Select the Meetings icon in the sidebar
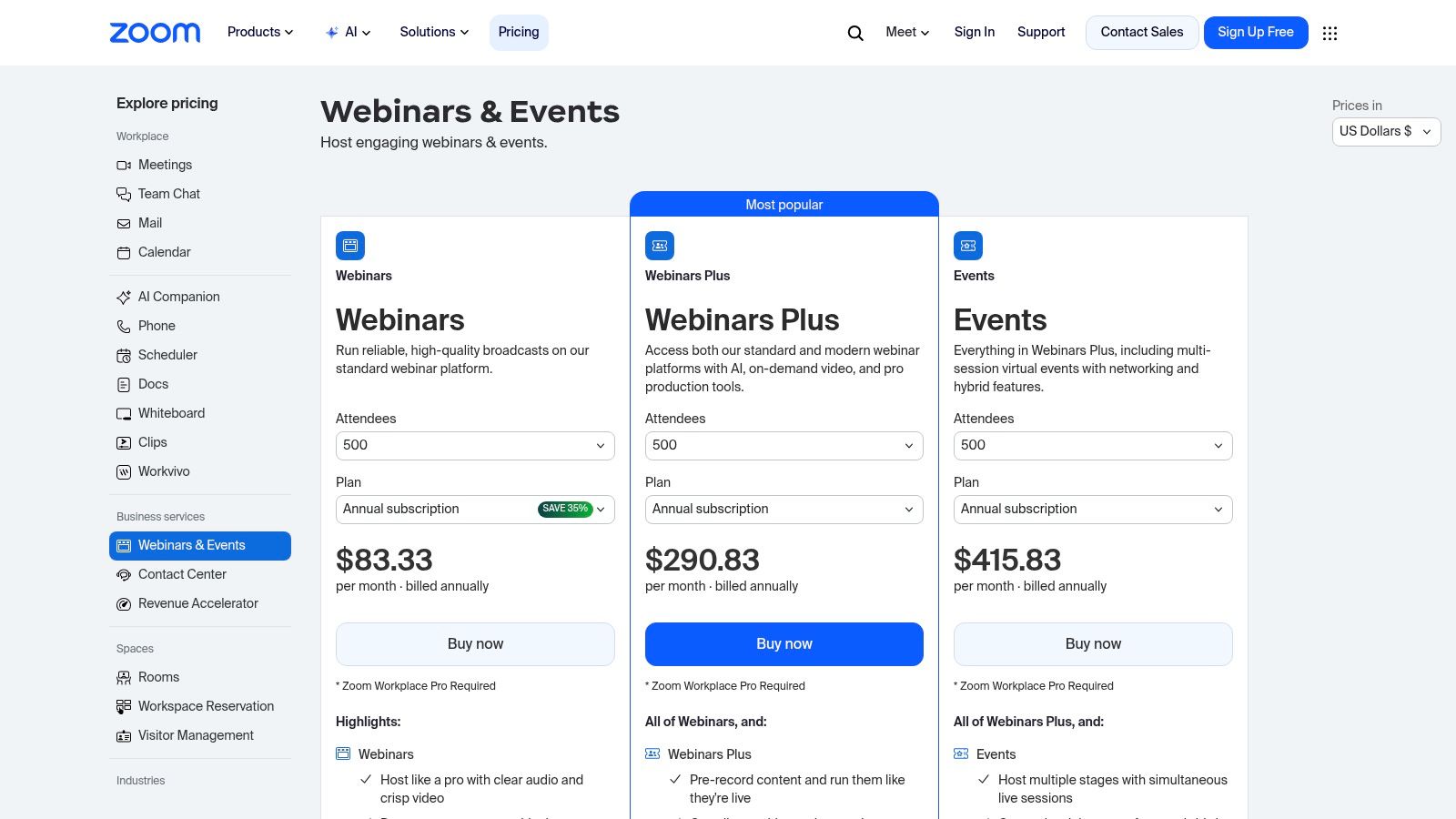 point(124,165)
